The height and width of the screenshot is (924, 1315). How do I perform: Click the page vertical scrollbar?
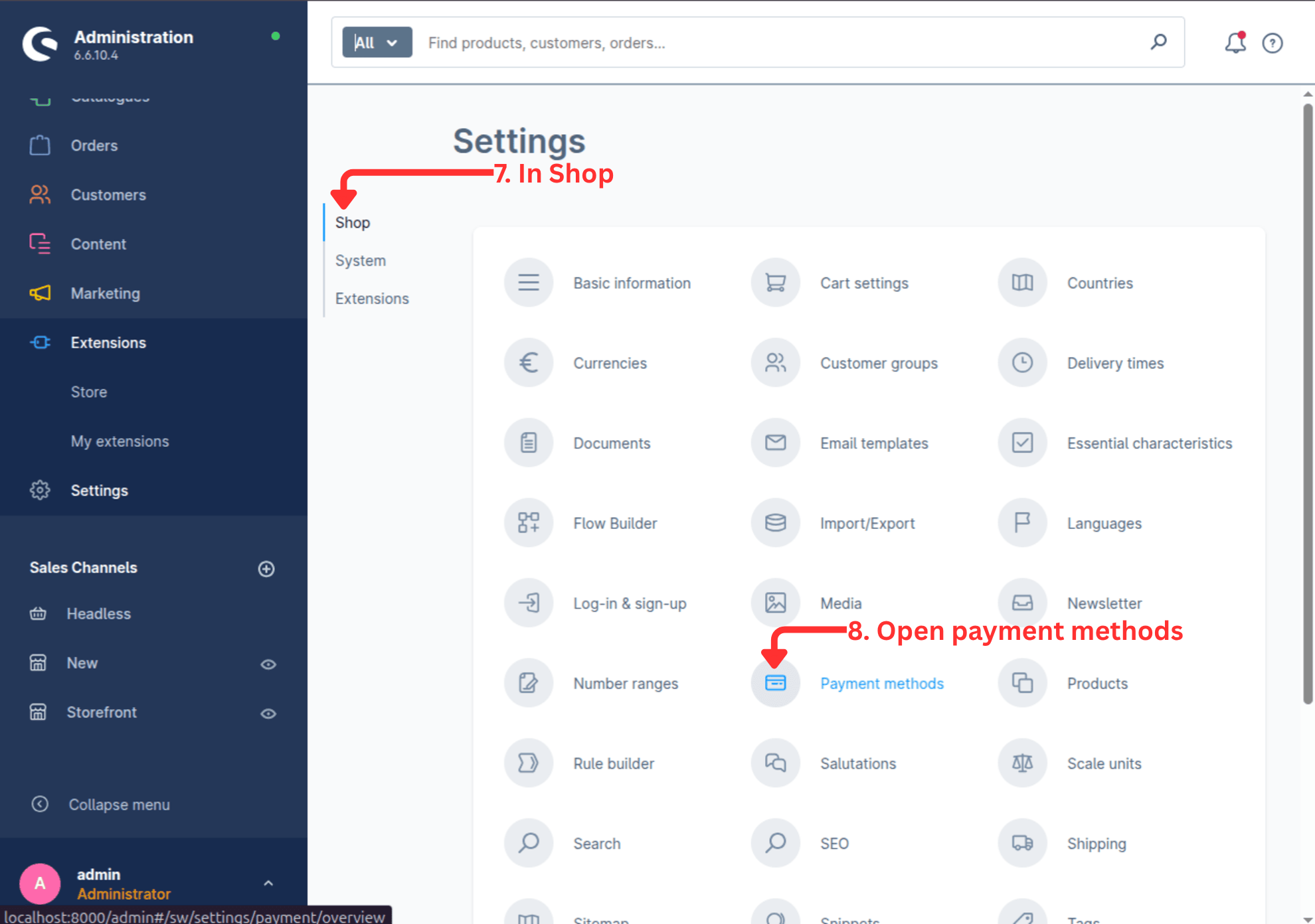point(1308,405)
